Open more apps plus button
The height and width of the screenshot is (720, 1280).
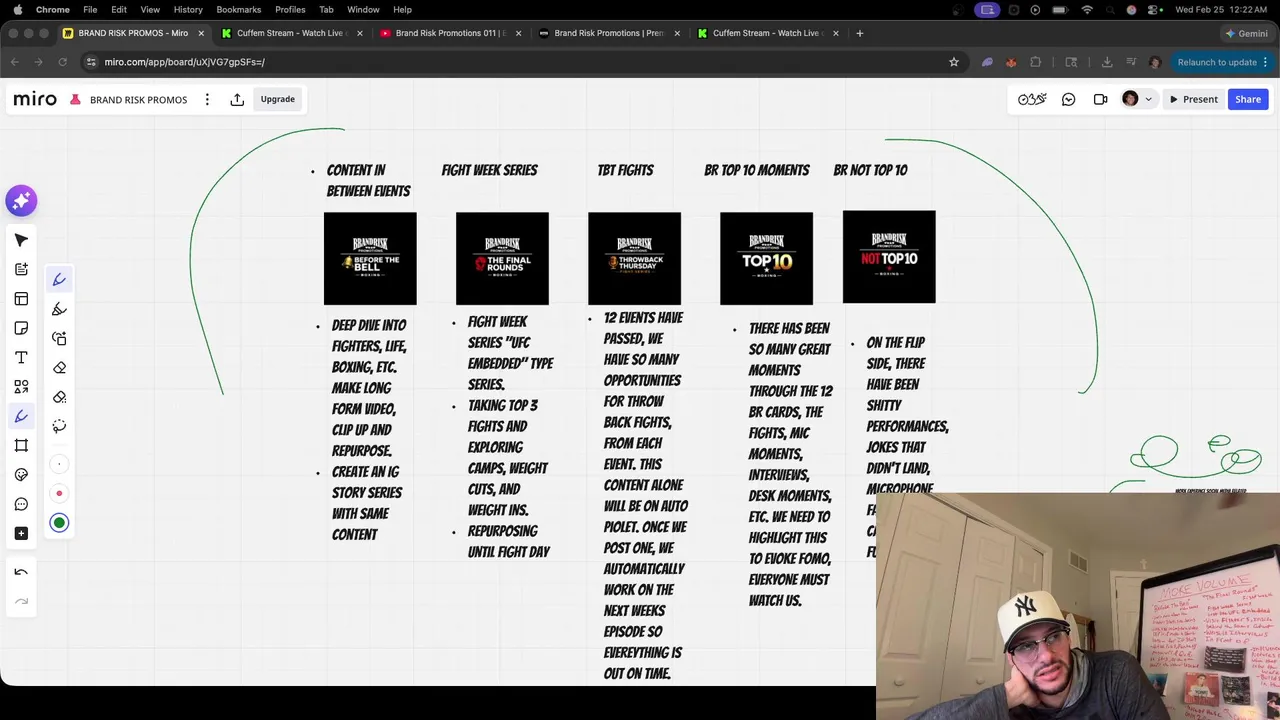click(21, 533)
